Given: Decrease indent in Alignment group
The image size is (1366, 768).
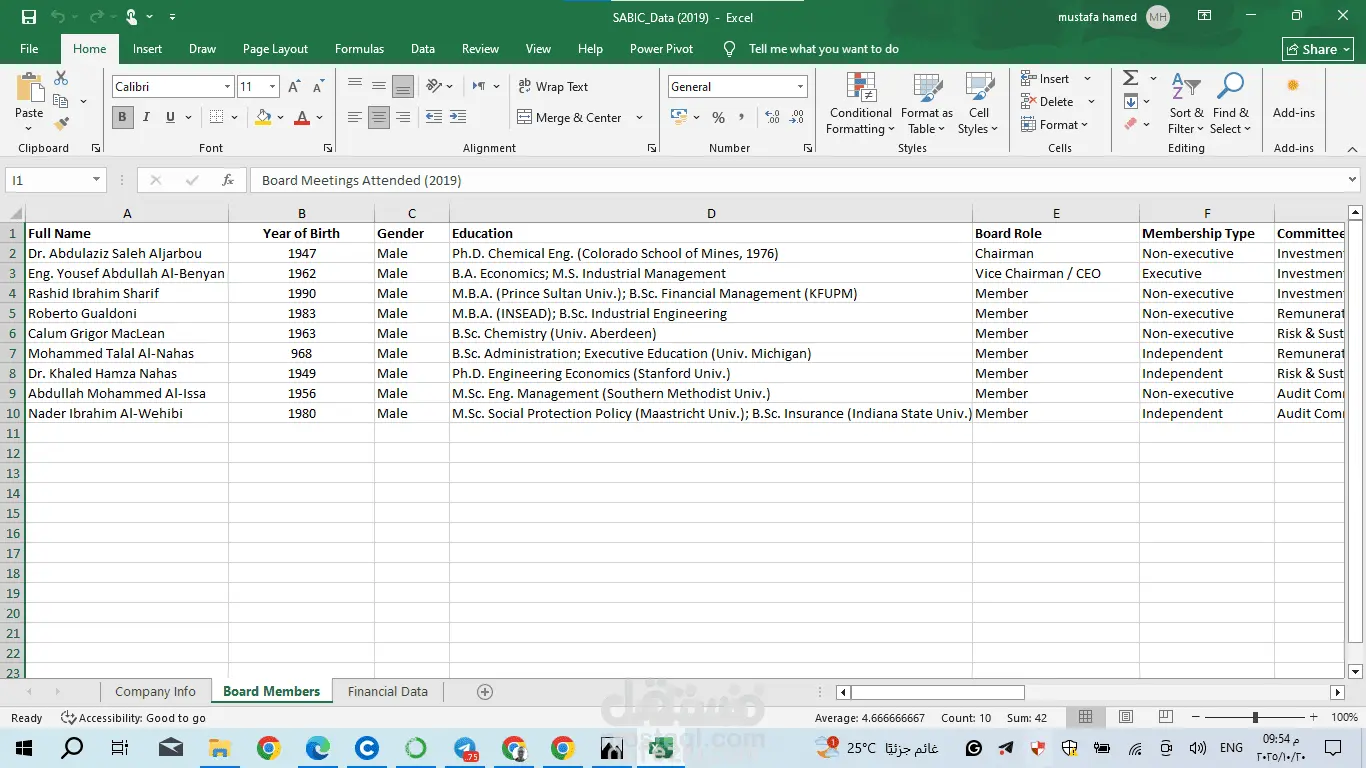Looking at the screenshot, I should point(434,118).
